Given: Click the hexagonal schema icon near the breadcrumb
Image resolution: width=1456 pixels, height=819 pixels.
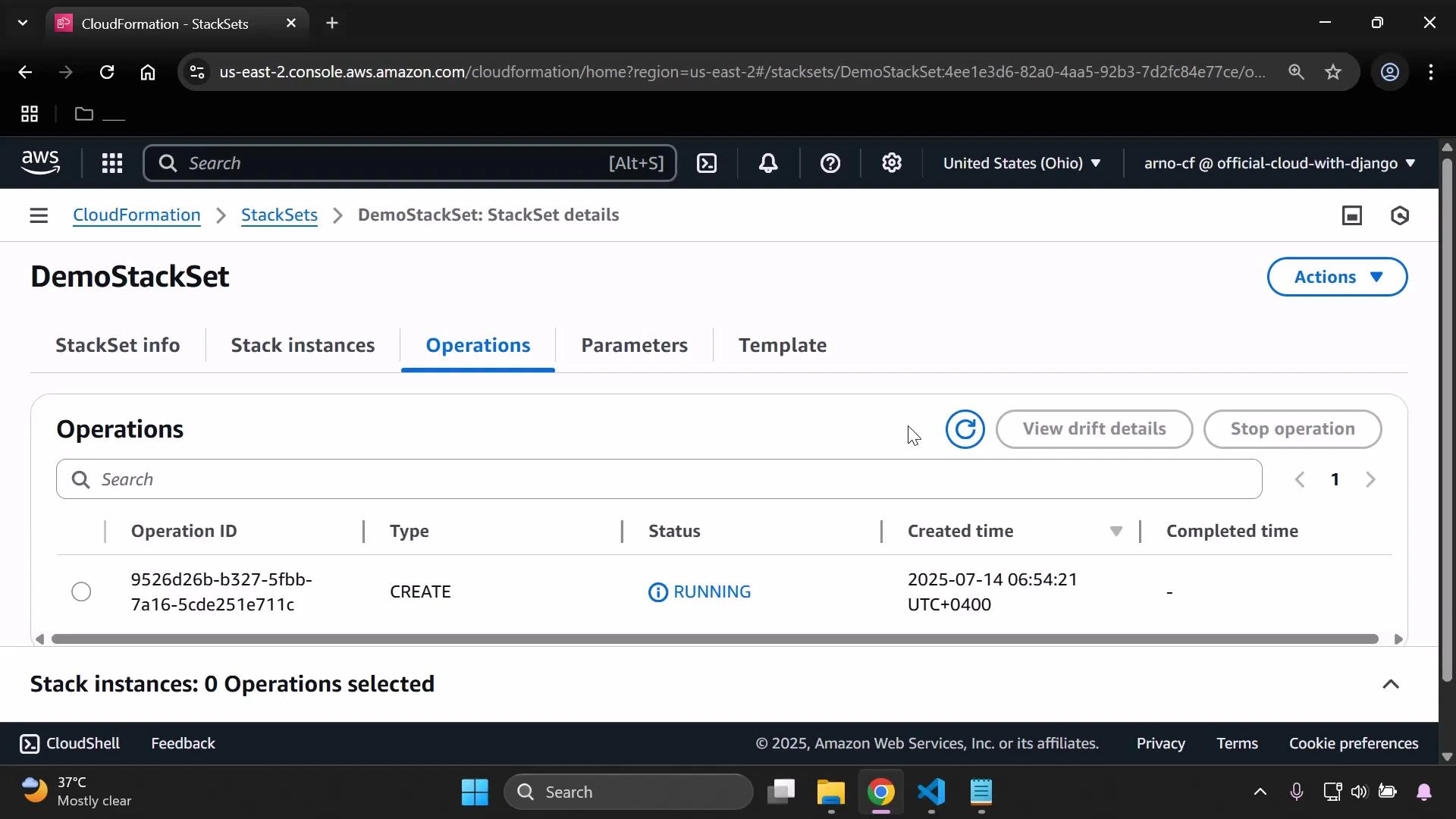Looking at the screenshot, I should [1401, 215].
